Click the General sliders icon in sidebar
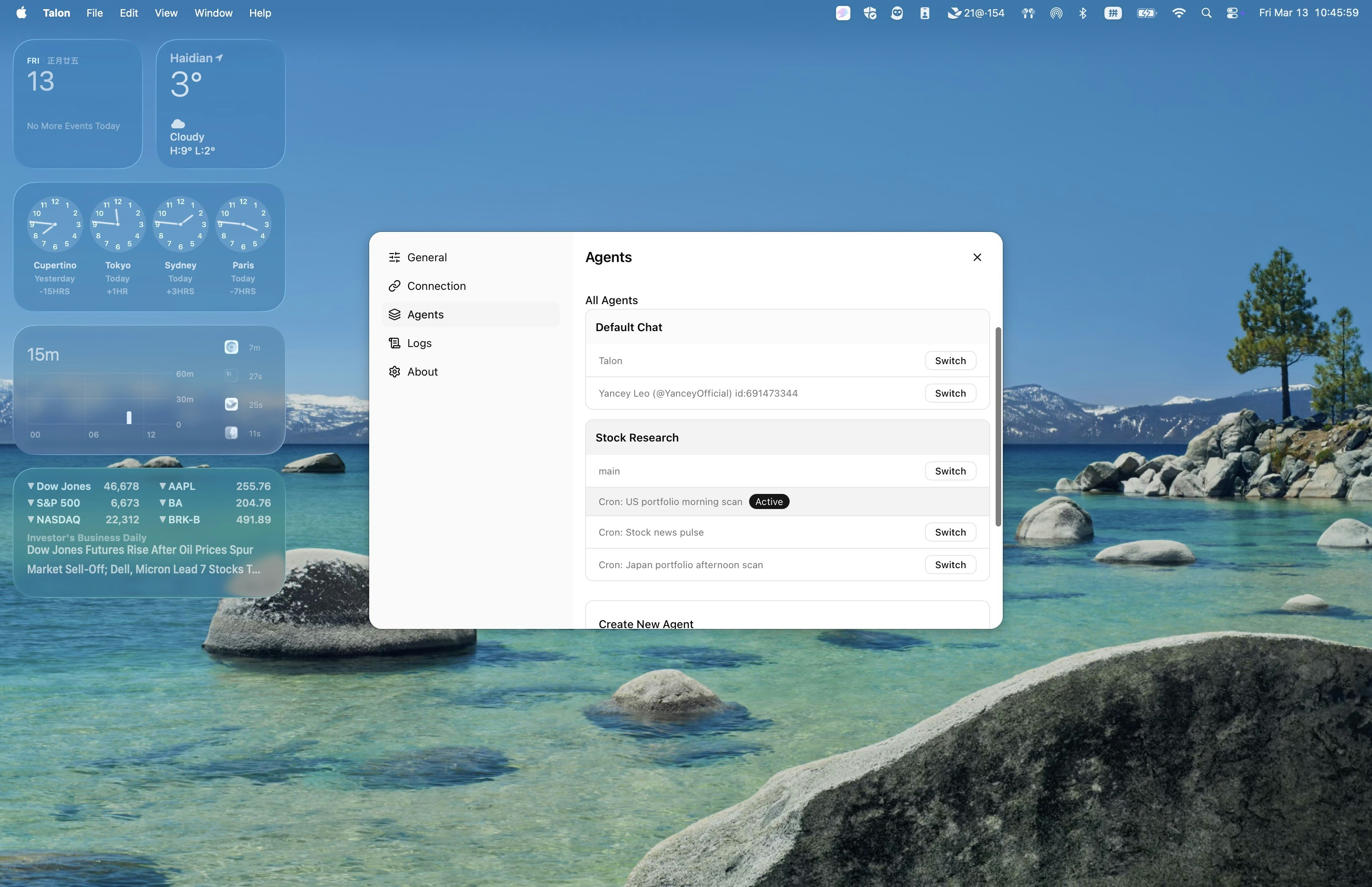The image size is (1372, 887). coord(394,257)
